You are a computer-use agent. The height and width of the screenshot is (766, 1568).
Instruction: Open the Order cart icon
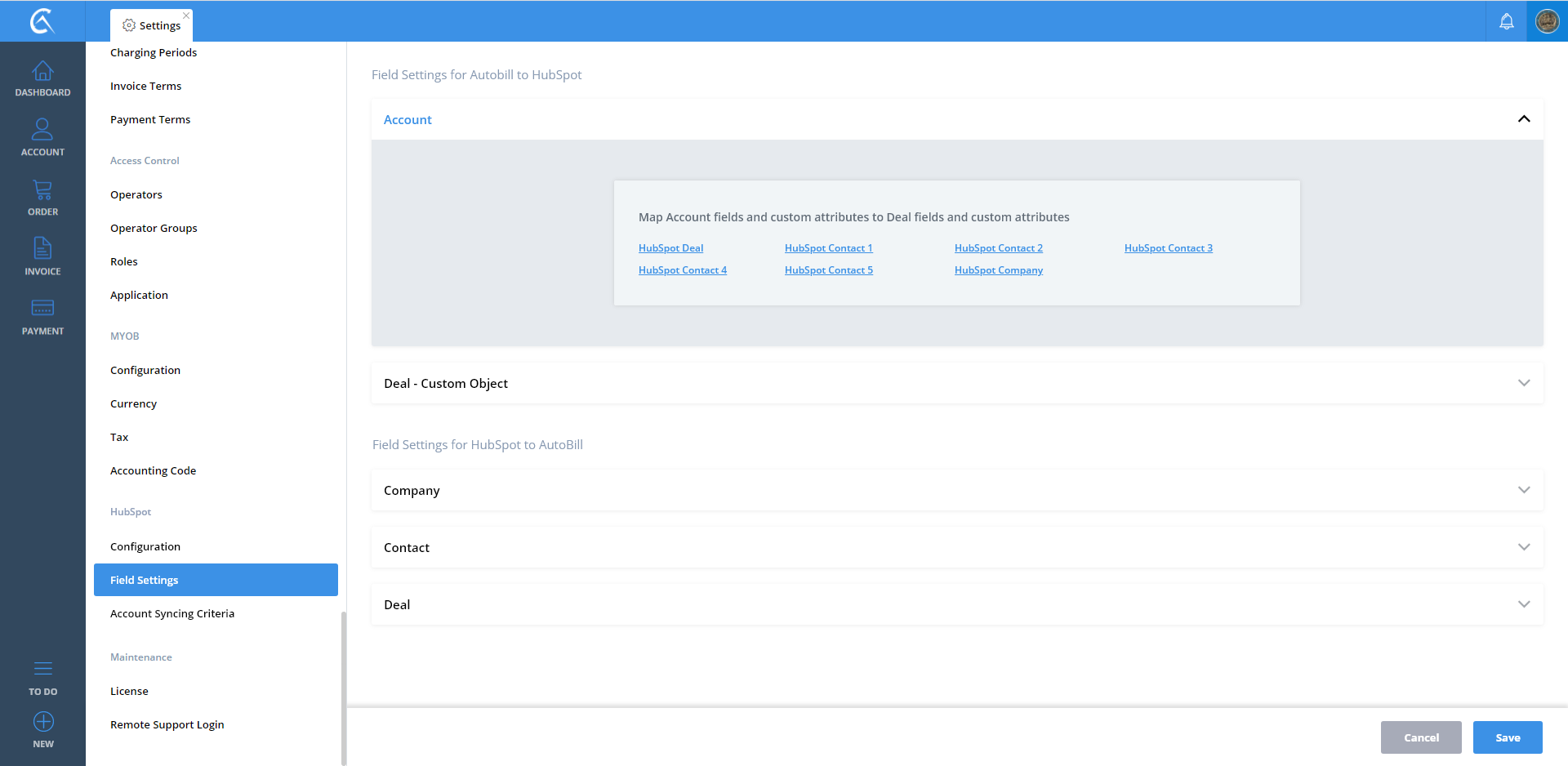click(42, 190)
